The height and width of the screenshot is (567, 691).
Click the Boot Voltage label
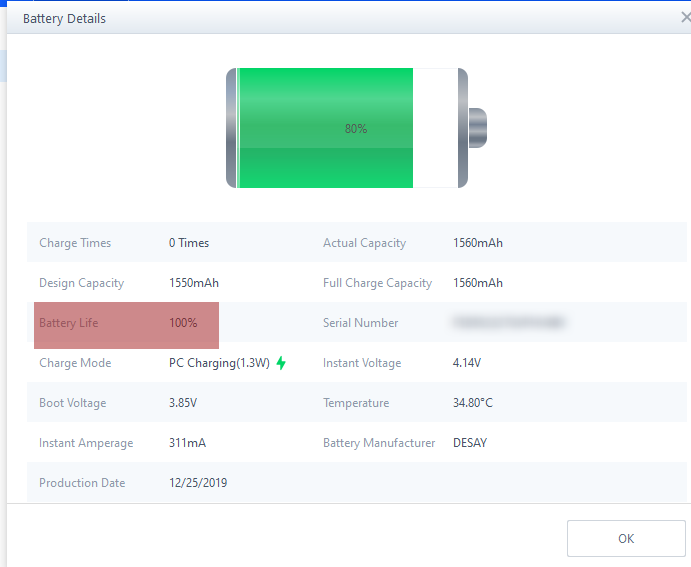(73, 403)
